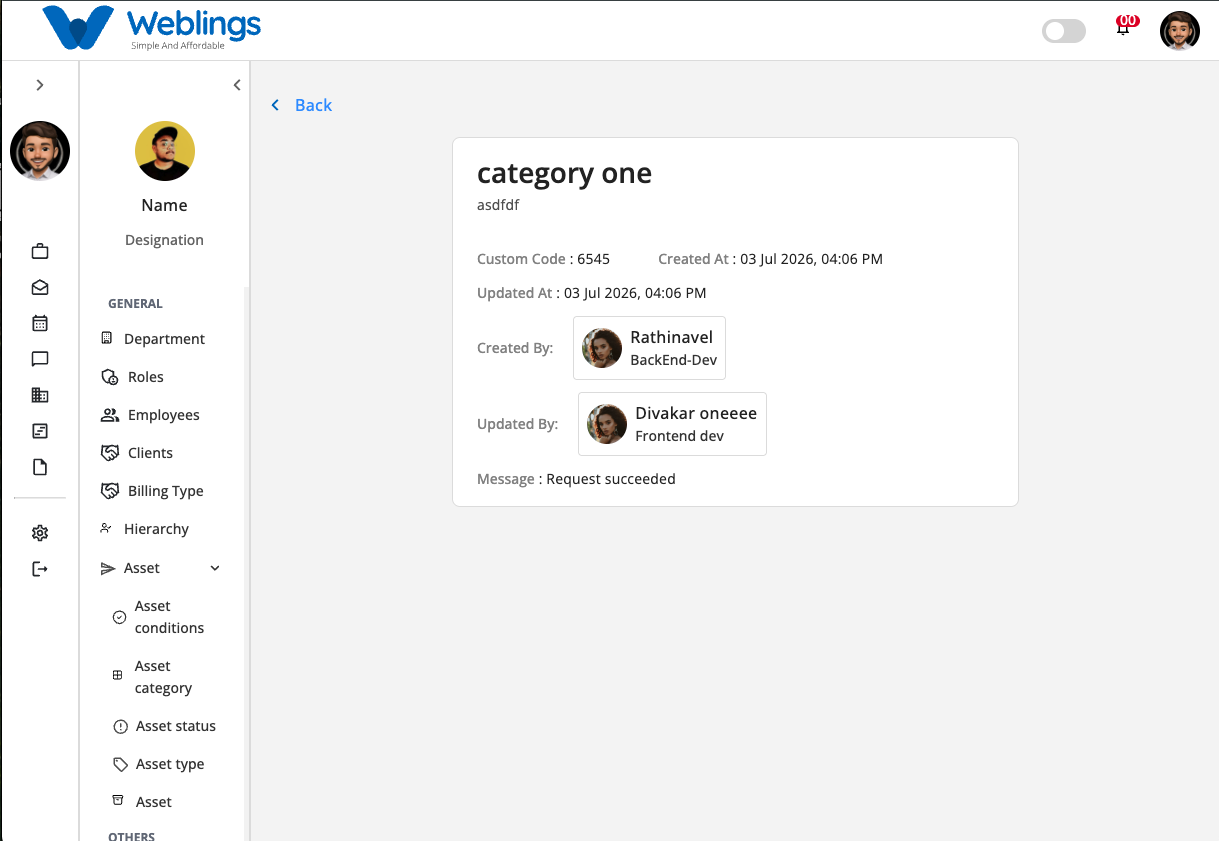The image size is (1219, 841).
Task: Click the yellow profile photo above Name
Action: pos(165,151)
